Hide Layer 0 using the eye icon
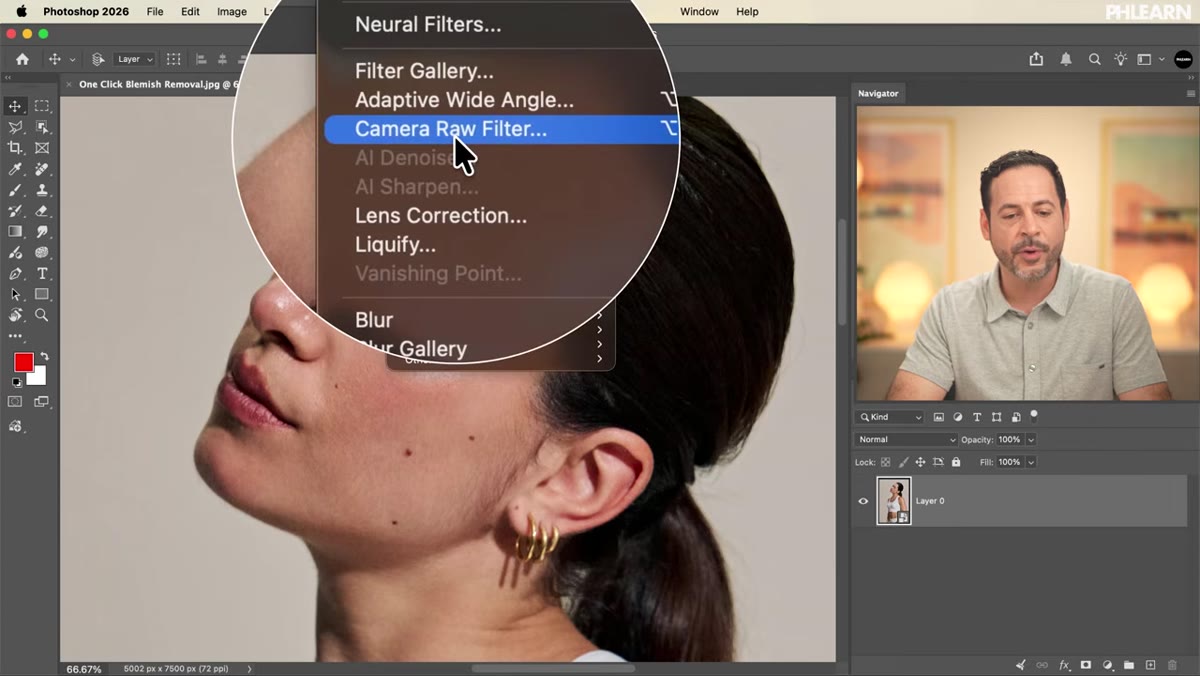Image resolution: width=1200 pixels, height=676 pixels. pos(864,501)
